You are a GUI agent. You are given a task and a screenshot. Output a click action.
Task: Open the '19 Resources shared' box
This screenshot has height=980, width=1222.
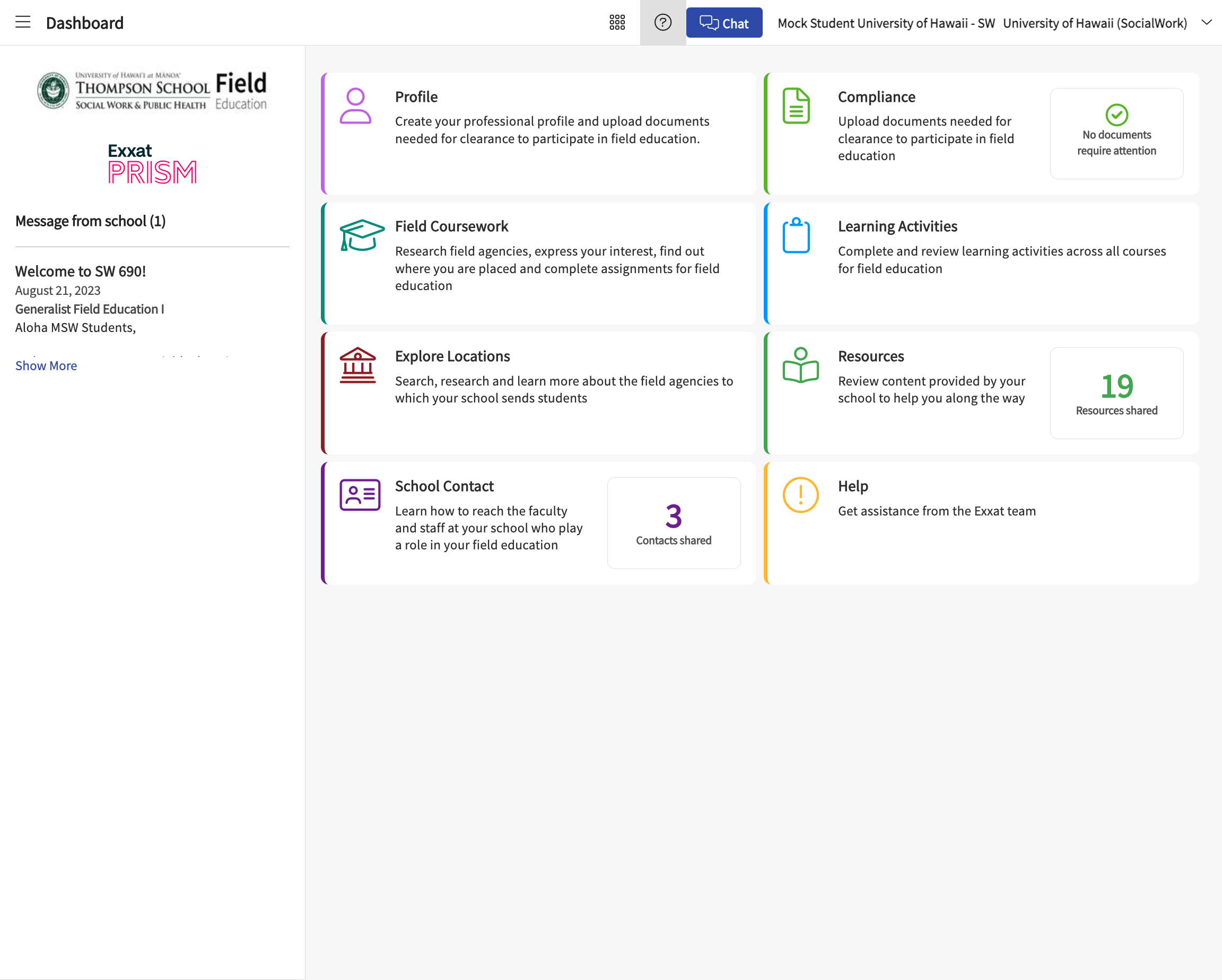pos(1116,393)
